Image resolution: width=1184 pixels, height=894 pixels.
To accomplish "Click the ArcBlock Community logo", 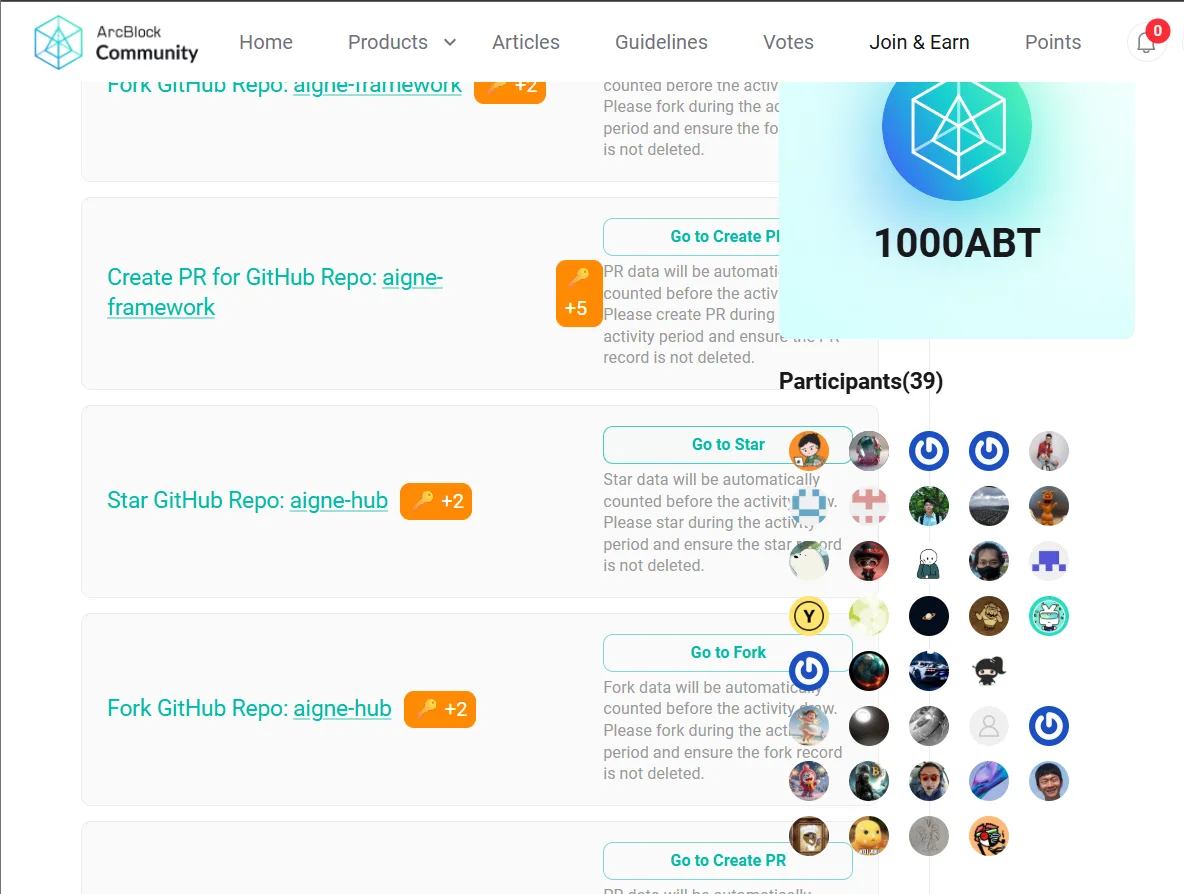I will (x=116, y=42).
